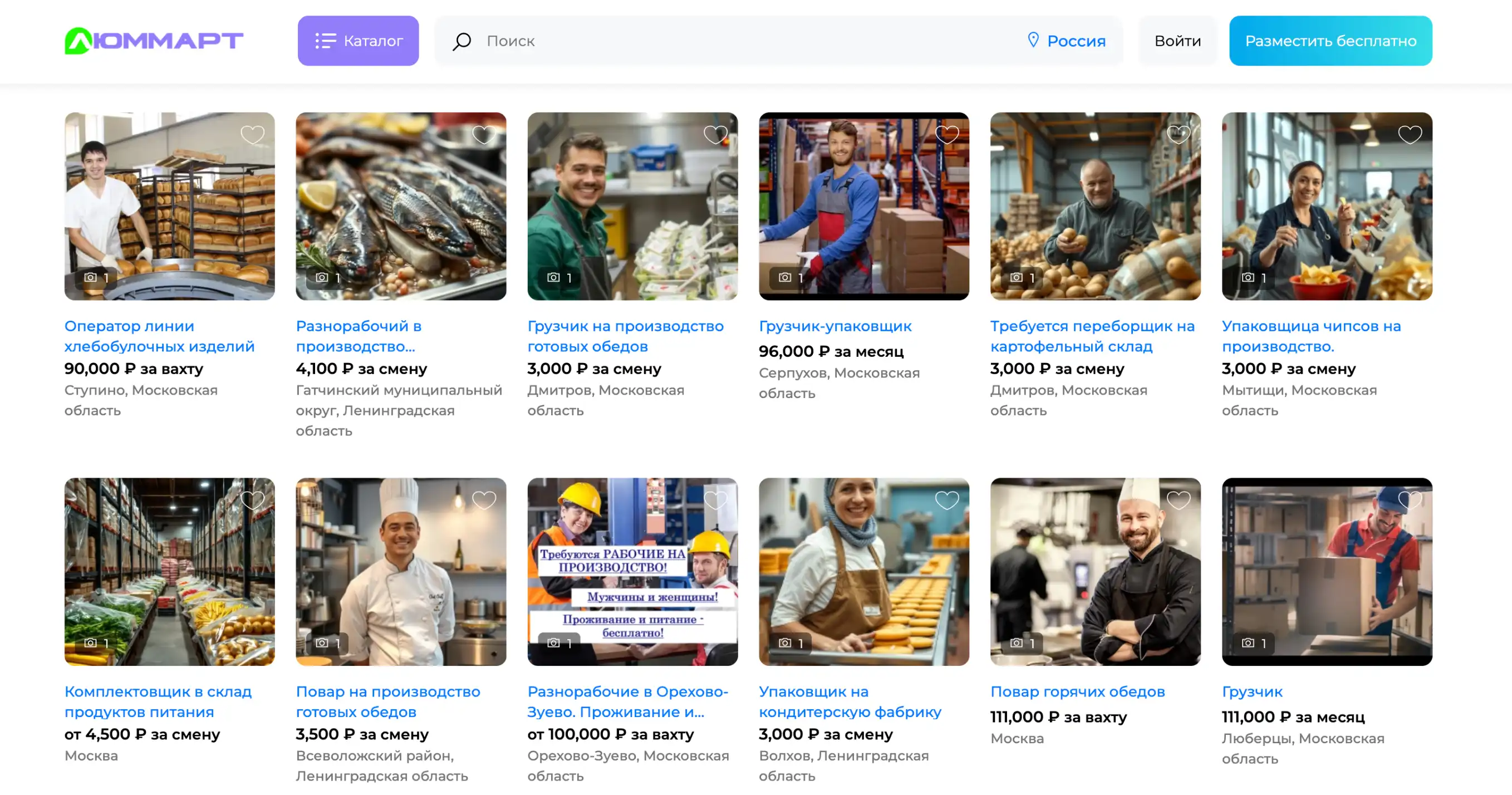Open the Грузчик listing in Люберцы
Viewport: 1512px width, 795px height.
[x=1251, y=691]
